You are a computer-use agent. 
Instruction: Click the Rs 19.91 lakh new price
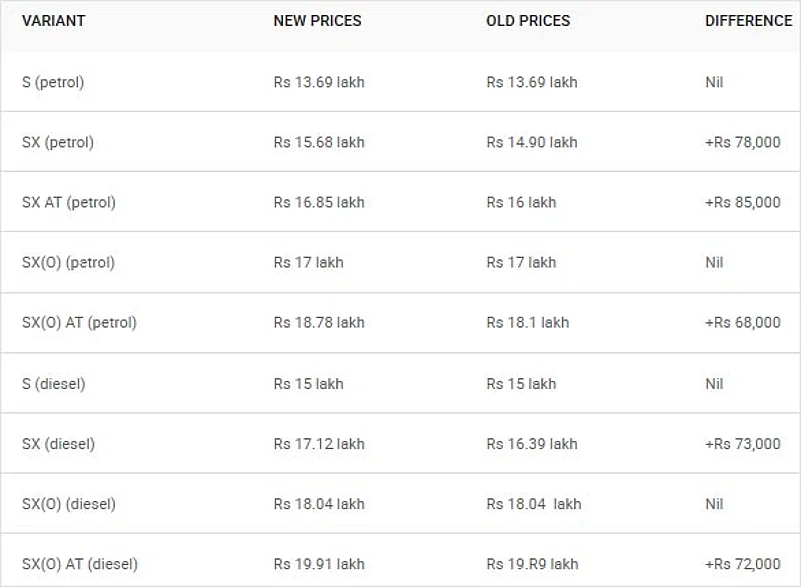(319, 564)
